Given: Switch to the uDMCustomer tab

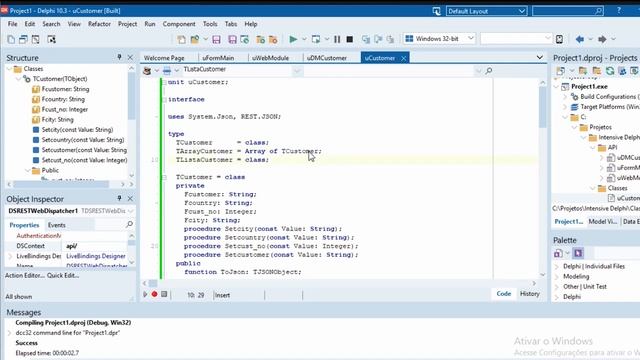Looking at the screenshot, I should [x=327, y=58].
